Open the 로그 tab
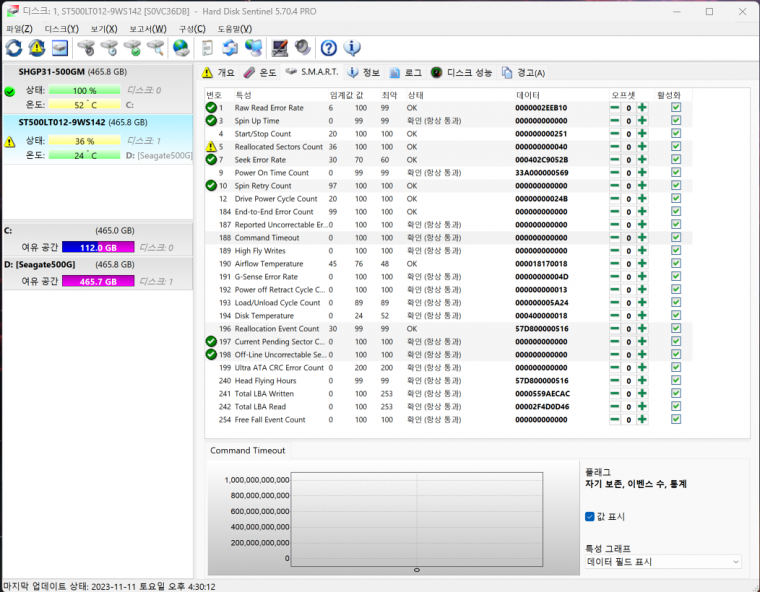The height and width of the screenshot is (592, 760). pyautogui.click(x=406, y=73)
